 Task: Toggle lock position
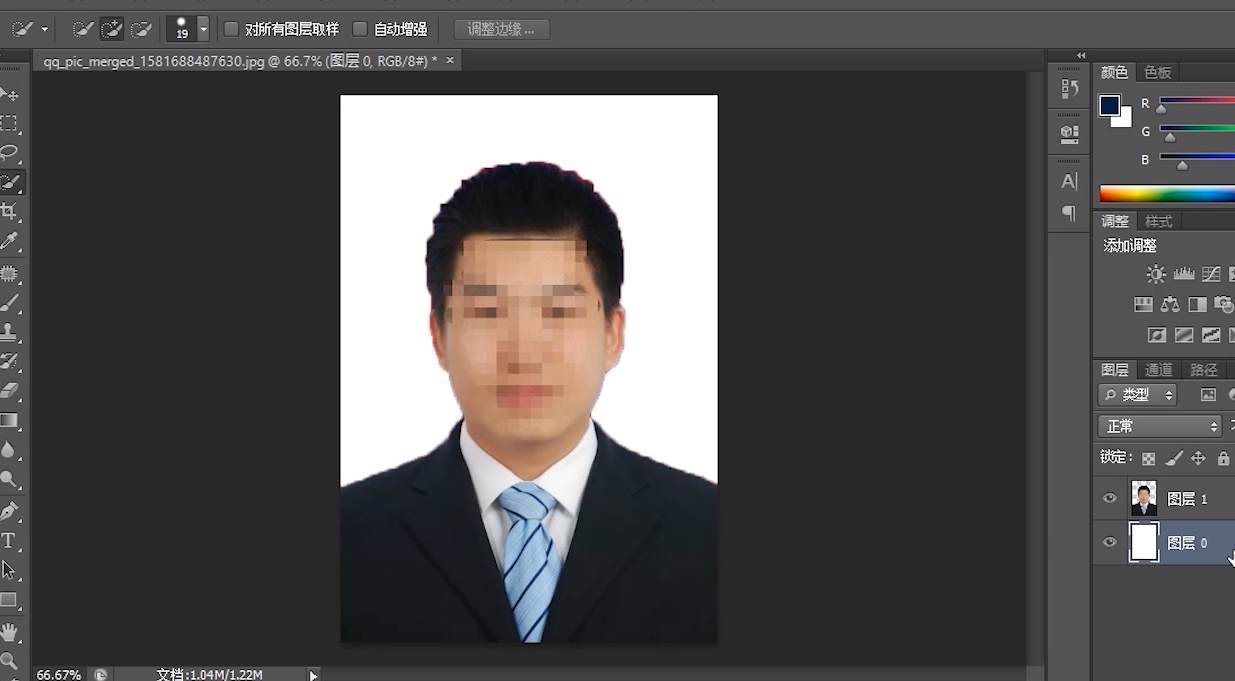tap(1198, 458)
